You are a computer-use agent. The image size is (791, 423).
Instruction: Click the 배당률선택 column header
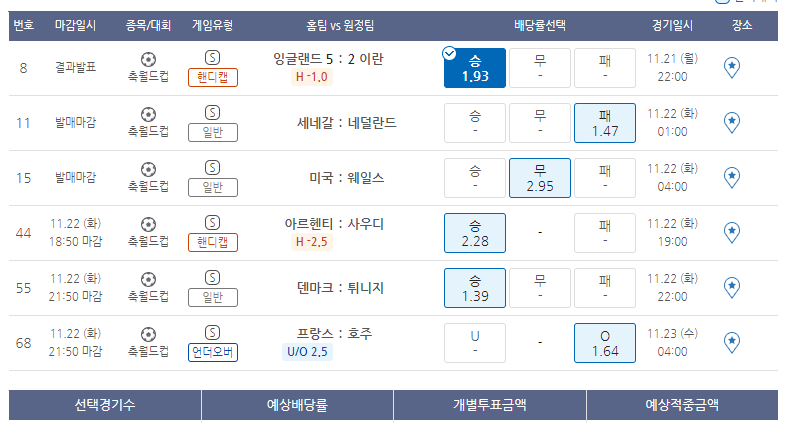point(540,25)
